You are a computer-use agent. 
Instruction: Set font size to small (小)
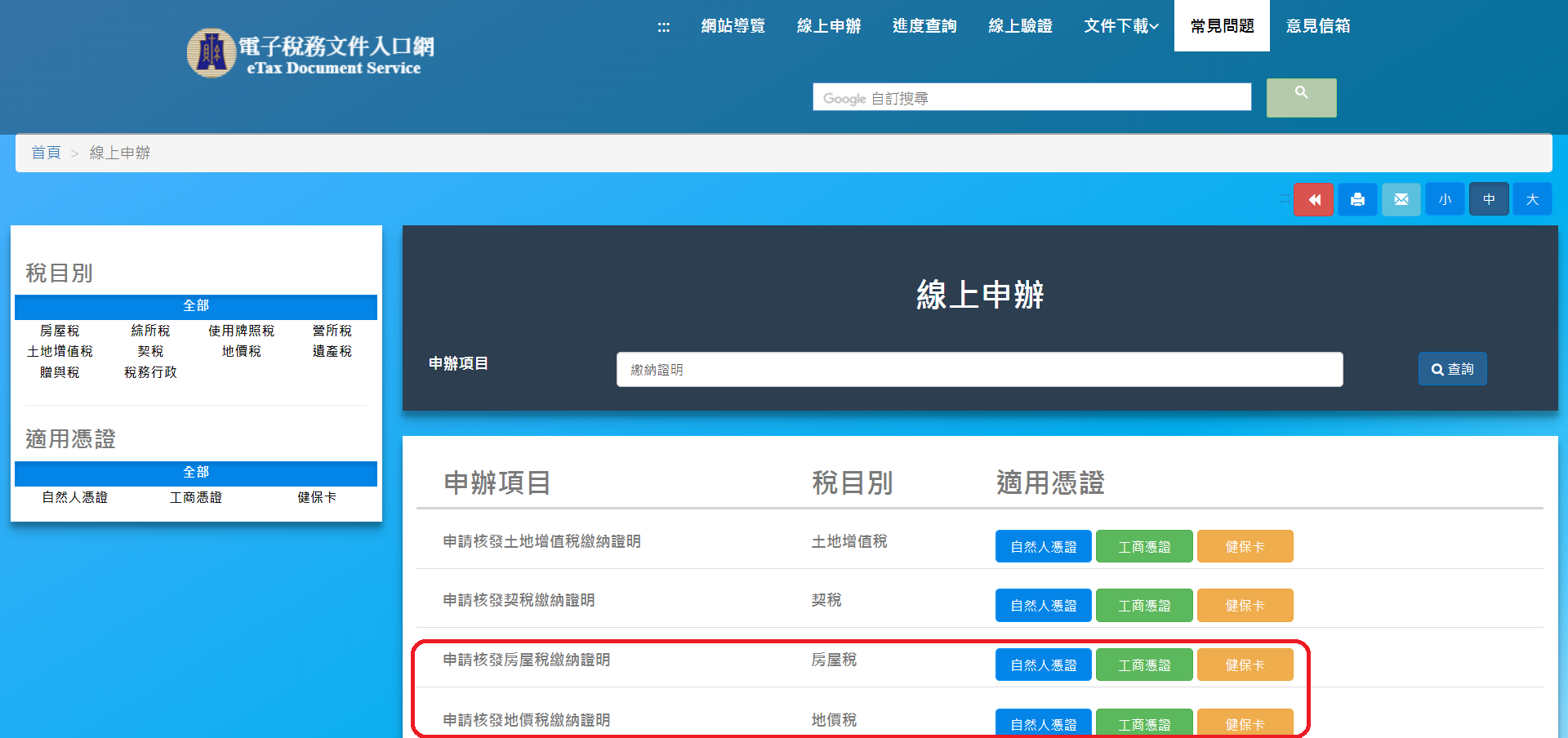tap(1445, 200)
